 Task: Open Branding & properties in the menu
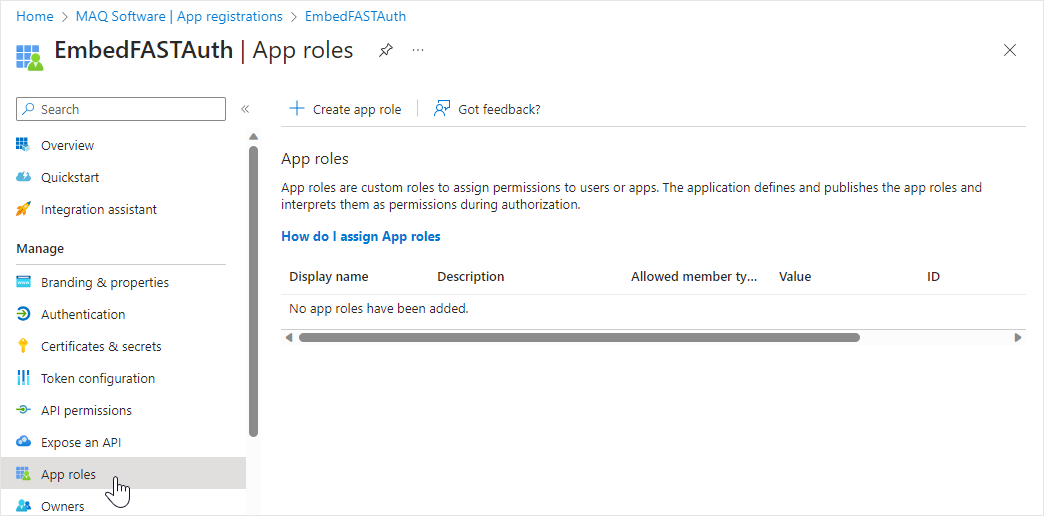click(x=104, y=282)
